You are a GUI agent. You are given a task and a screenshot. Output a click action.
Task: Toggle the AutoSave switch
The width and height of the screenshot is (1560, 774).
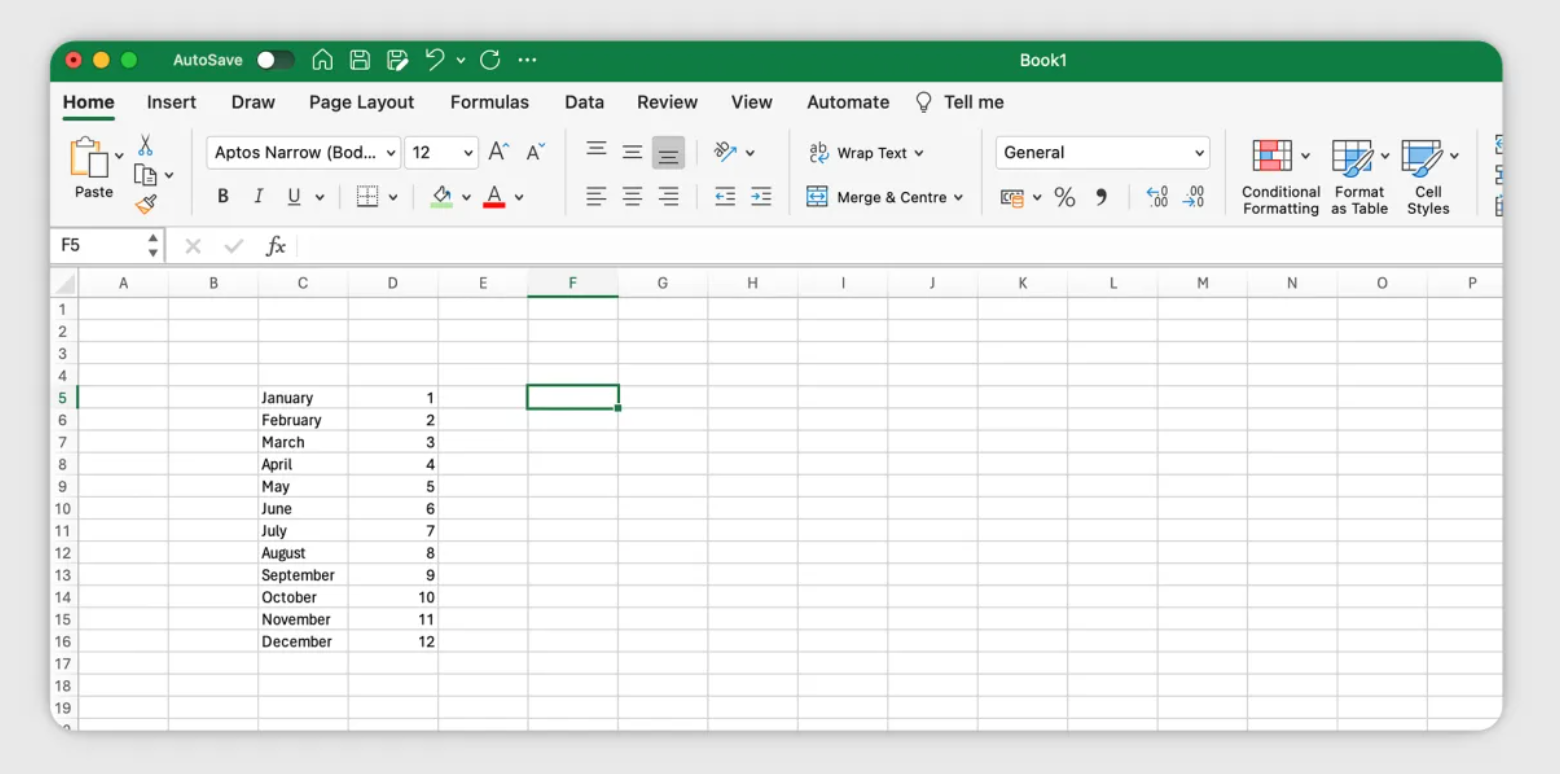[275, 60]
